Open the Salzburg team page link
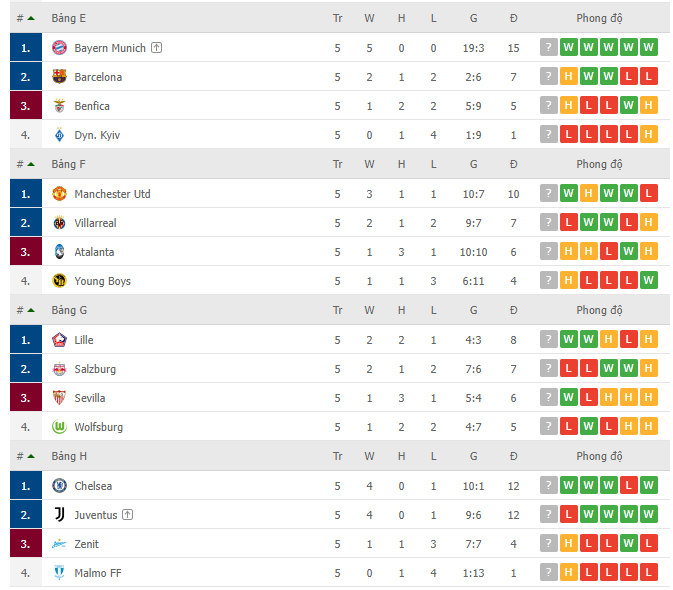 coord(95,369)
